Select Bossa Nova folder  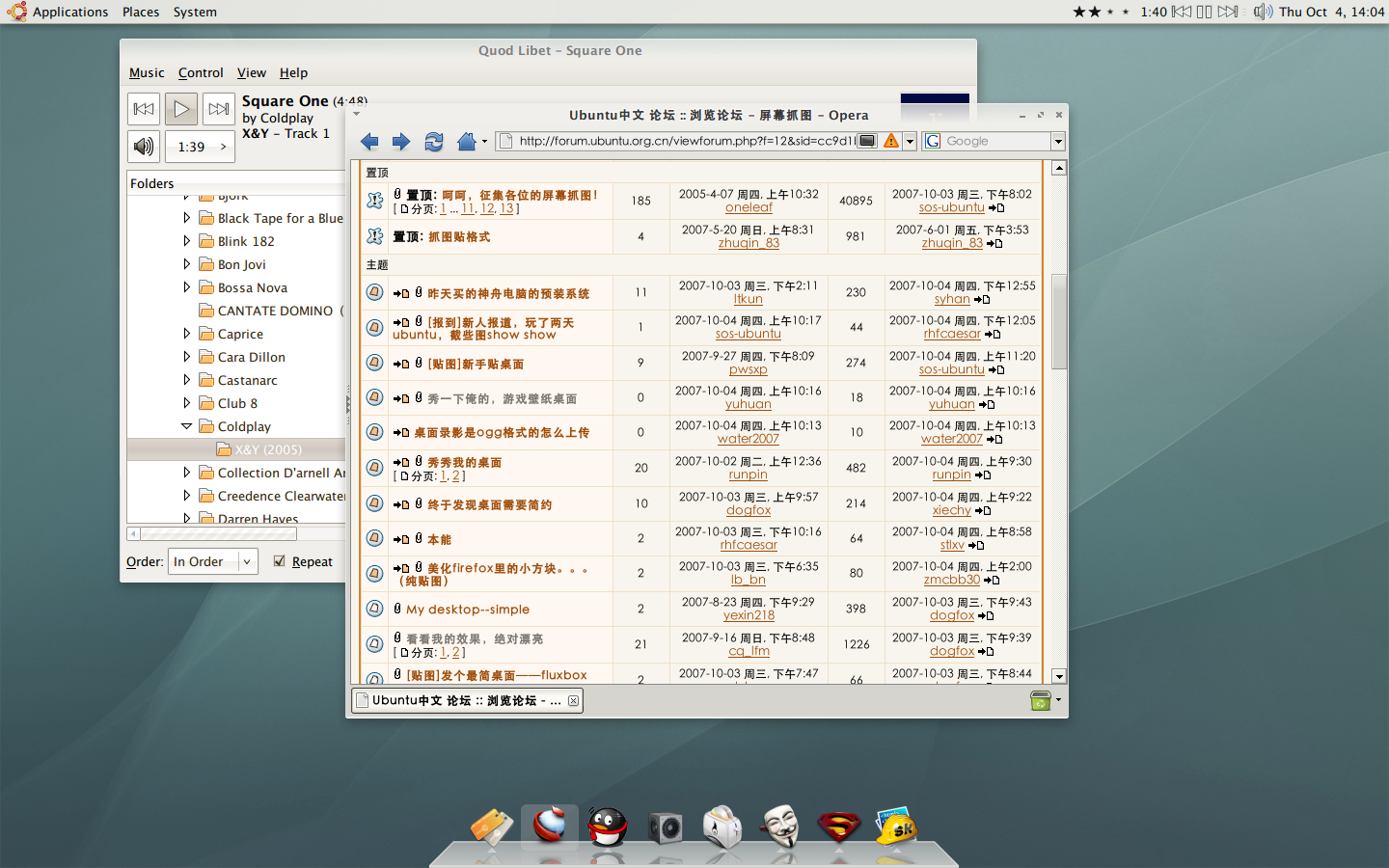[x=253, y=287]
